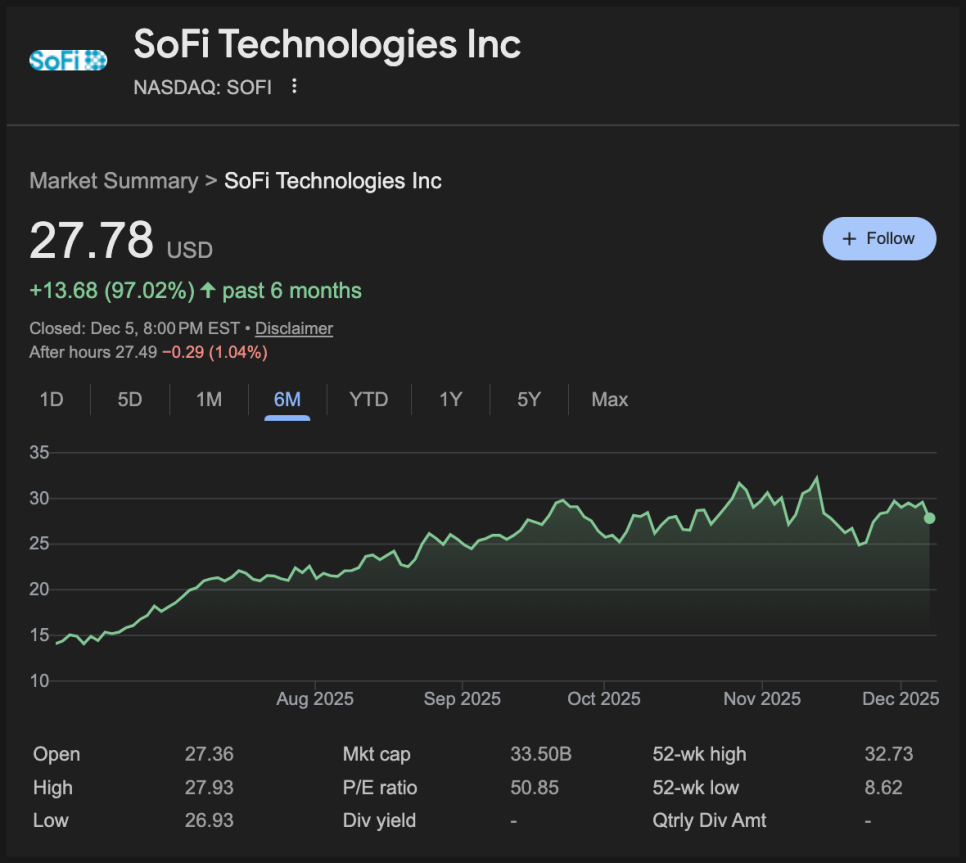Click the green up arrow beside percentage gain

tap(208, 291)
